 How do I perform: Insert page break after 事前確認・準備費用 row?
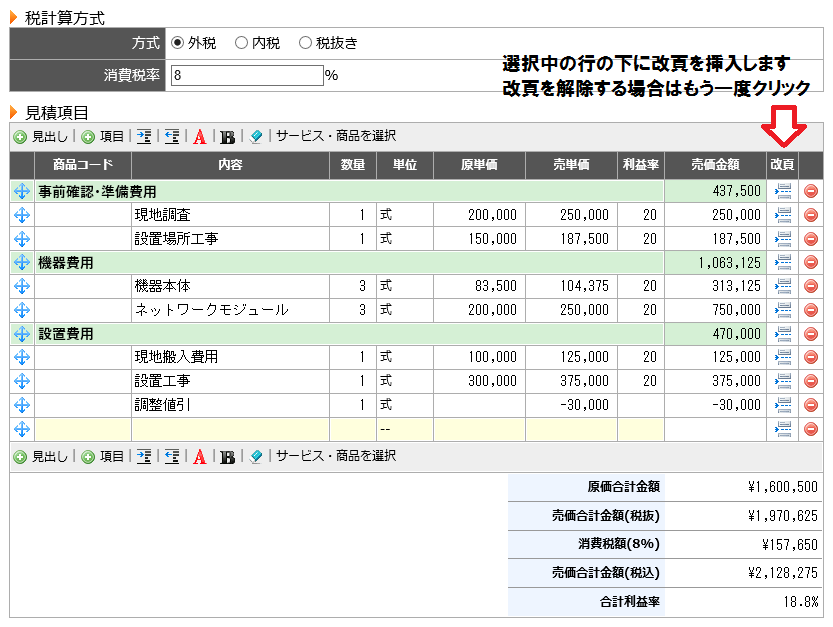click(x=783, y=191)
